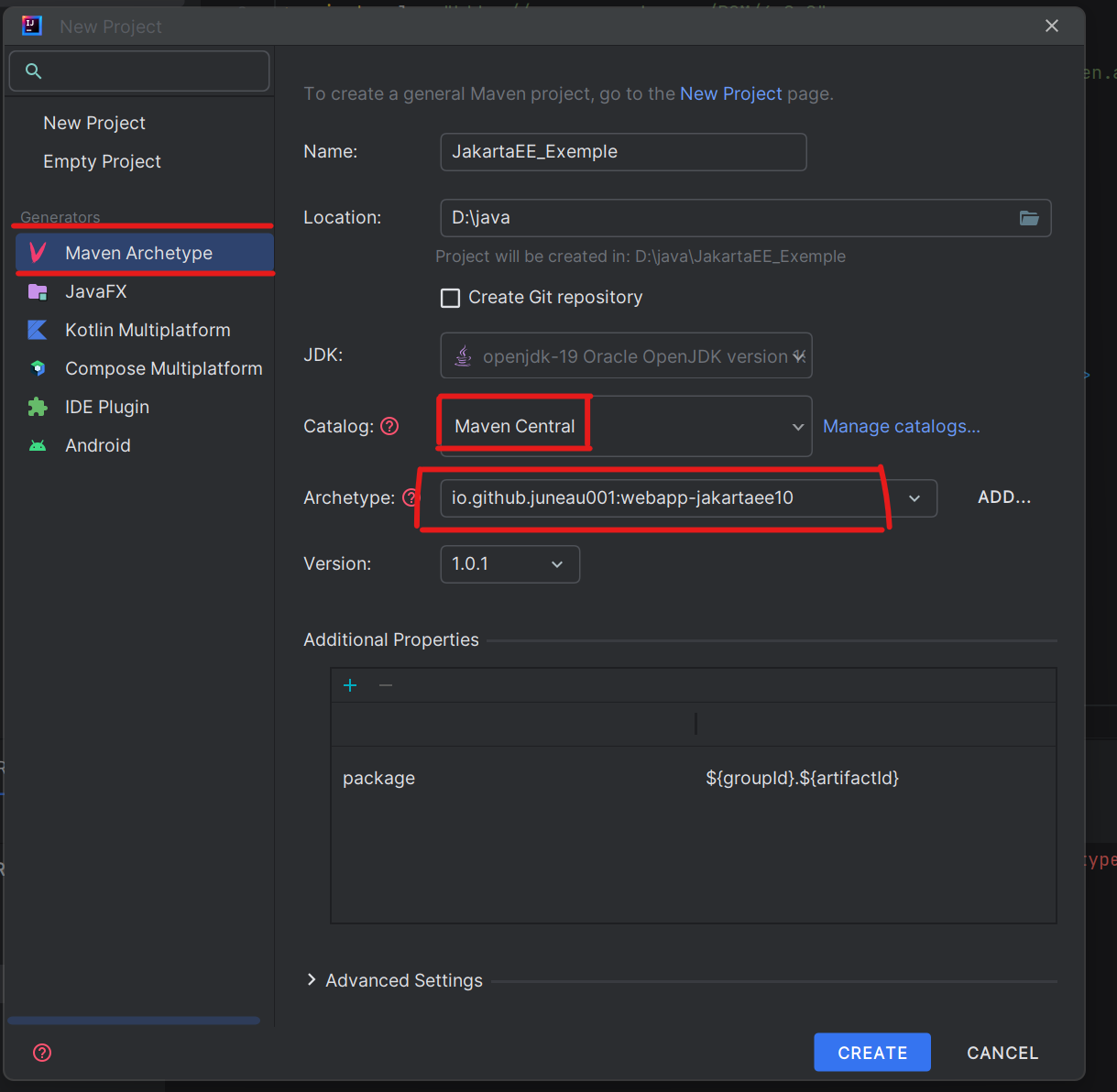Edit the project Name field
Screen dimensions: 1117x1092
click(x=623, y=152)
